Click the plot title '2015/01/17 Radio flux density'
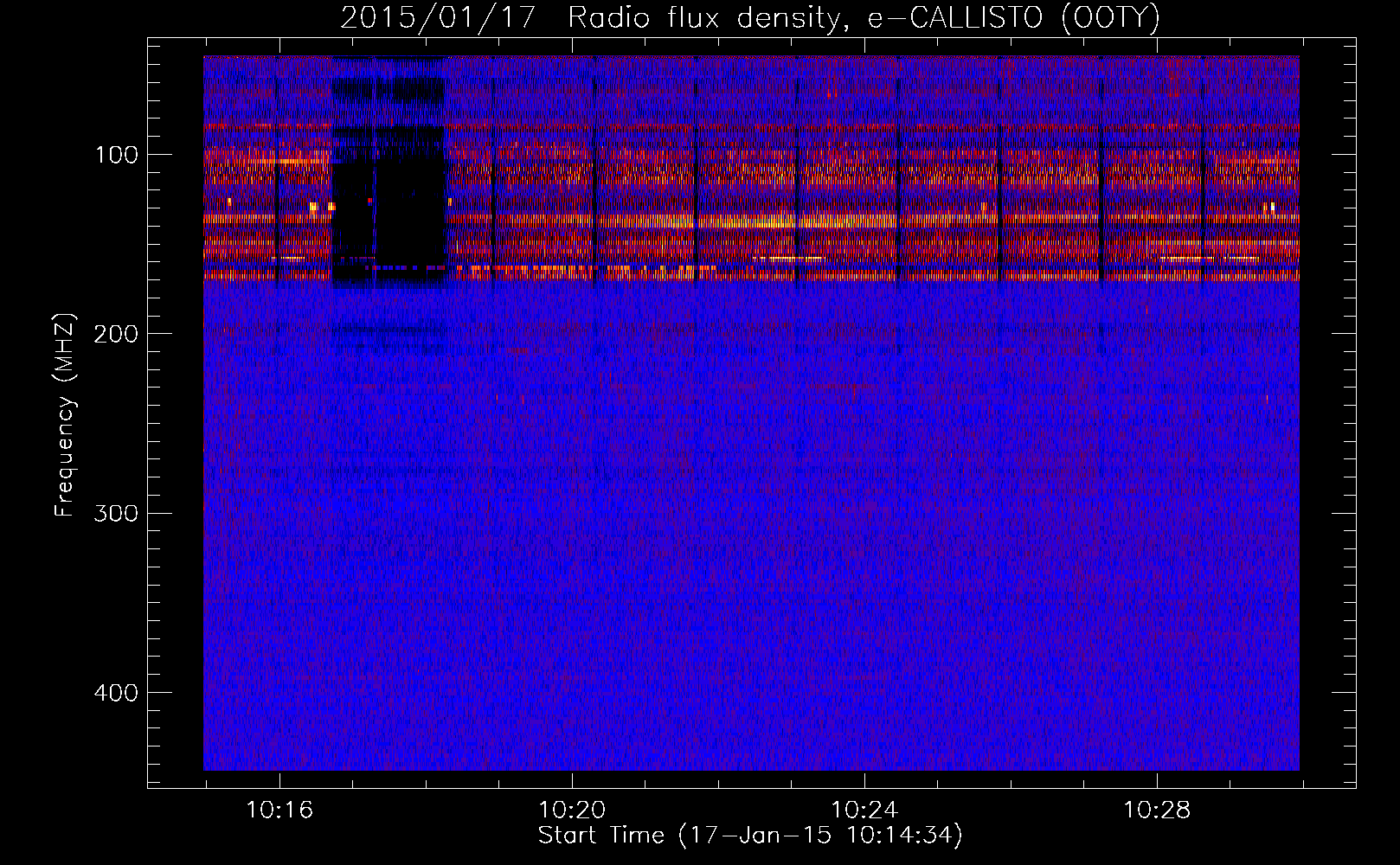The image size is (1400, 865). 750,17
